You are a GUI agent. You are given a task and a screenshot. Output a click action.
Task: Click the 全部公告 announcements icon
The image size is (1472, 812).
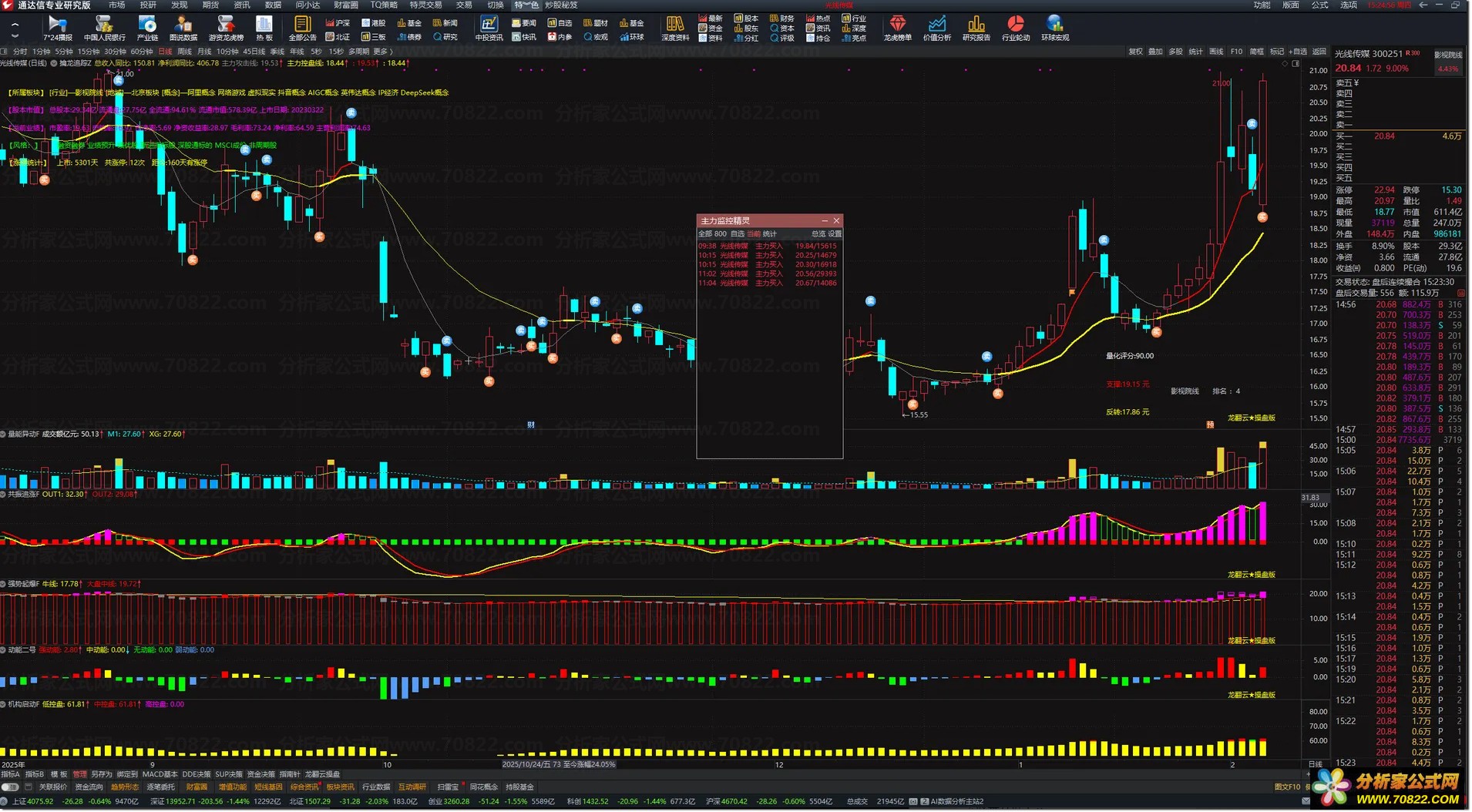302,28
